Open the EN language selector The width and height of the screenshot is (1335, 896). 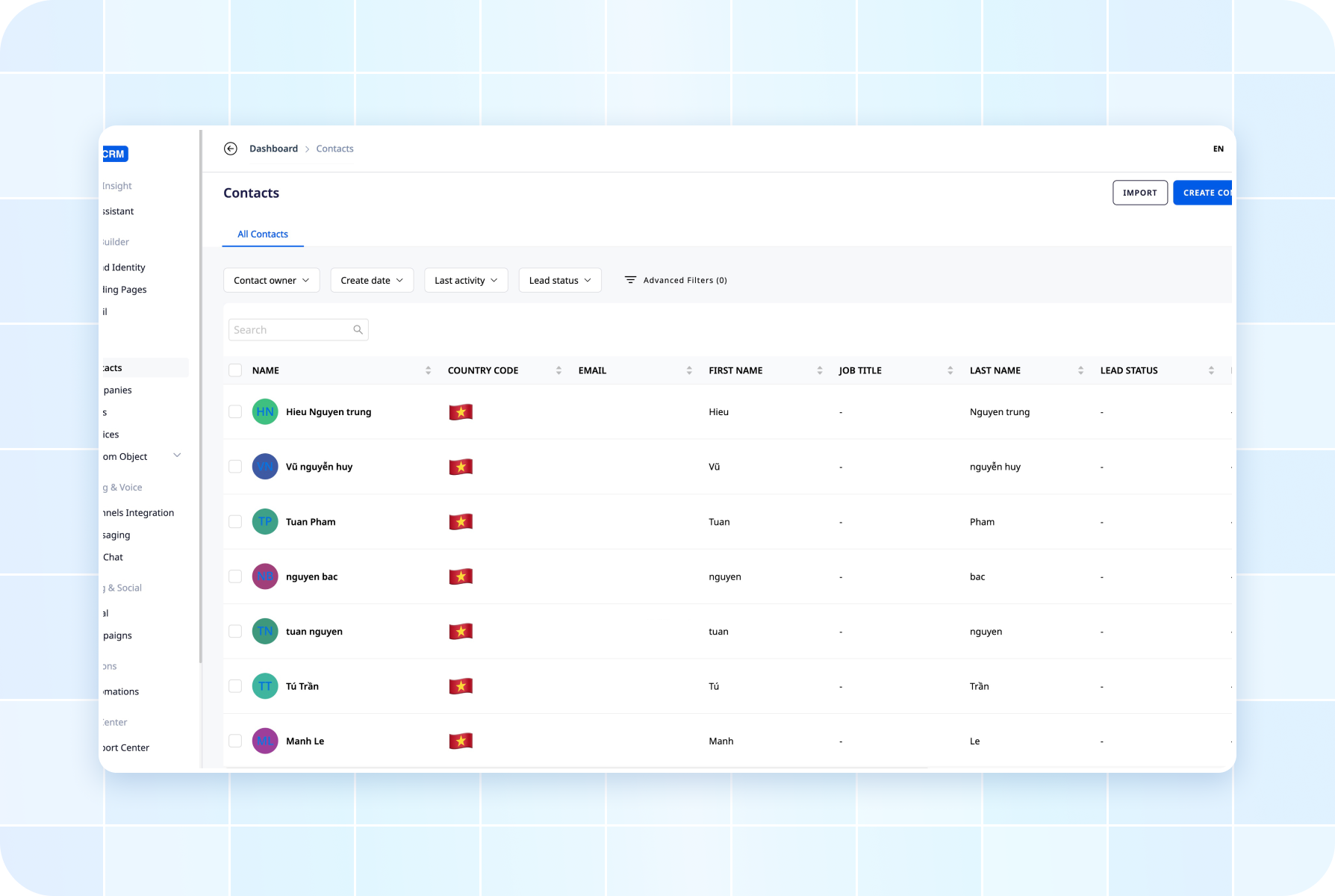[1218, 149]
